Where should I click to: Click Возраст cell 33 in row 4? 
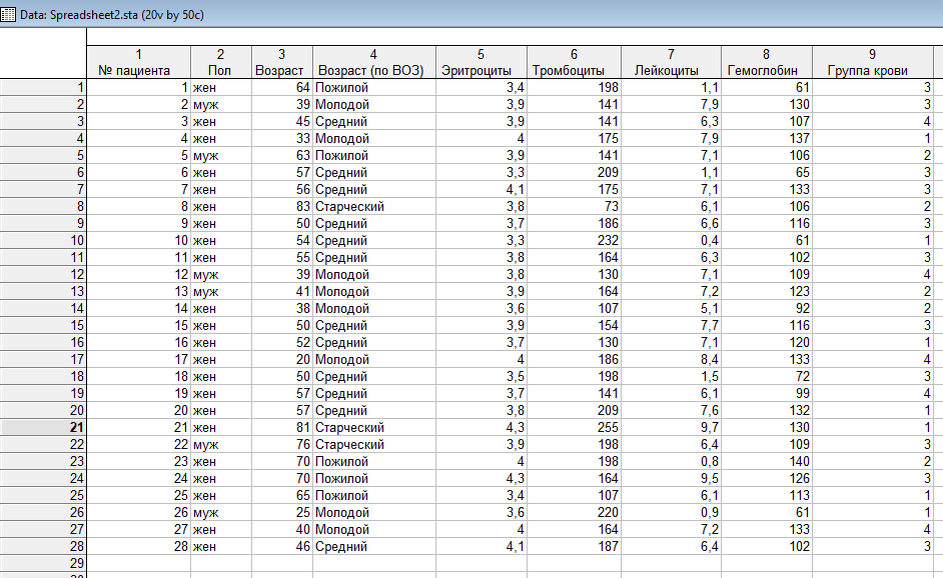coord(281,138)
